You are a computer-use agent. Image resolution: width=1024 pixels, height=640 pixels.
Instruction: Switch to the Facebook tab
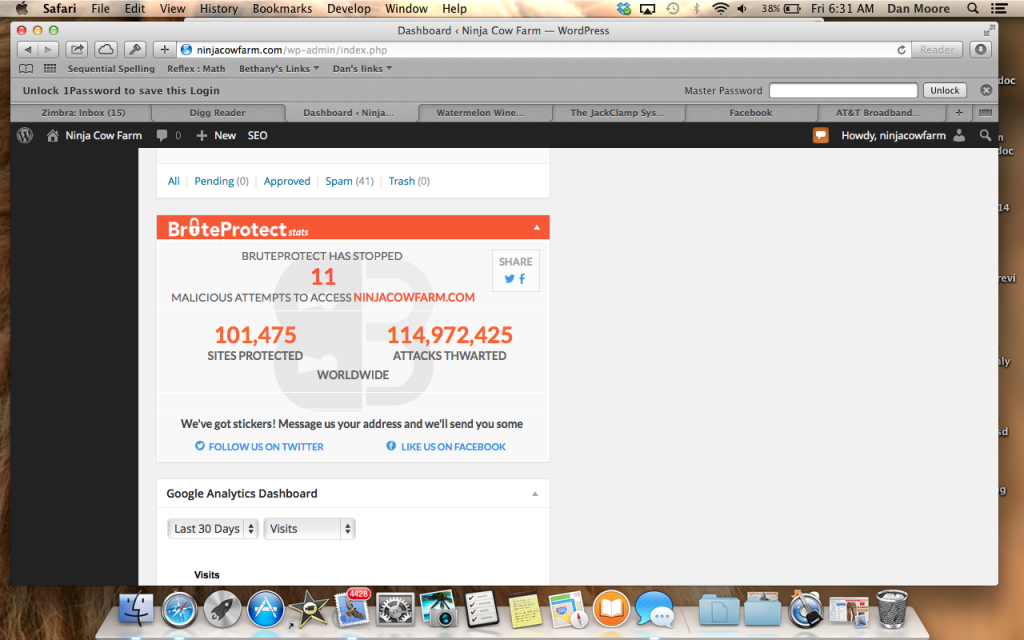(x=750, y=112)
